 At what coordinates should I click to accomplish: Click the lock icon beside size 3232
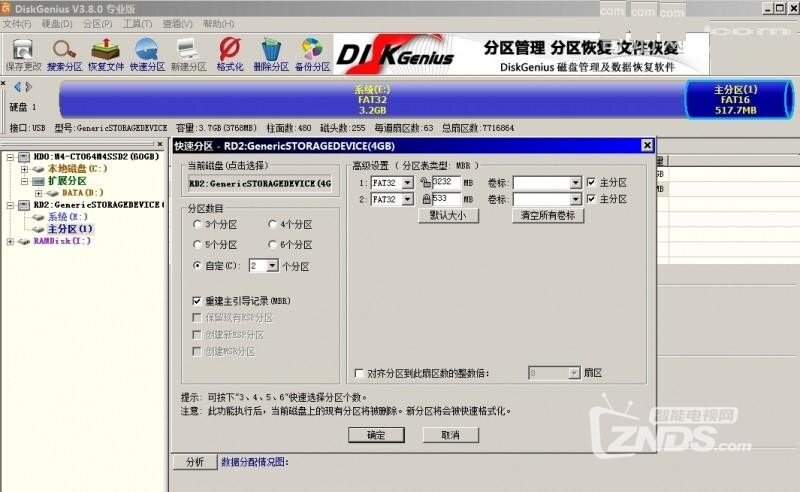[x=426, y=182]
